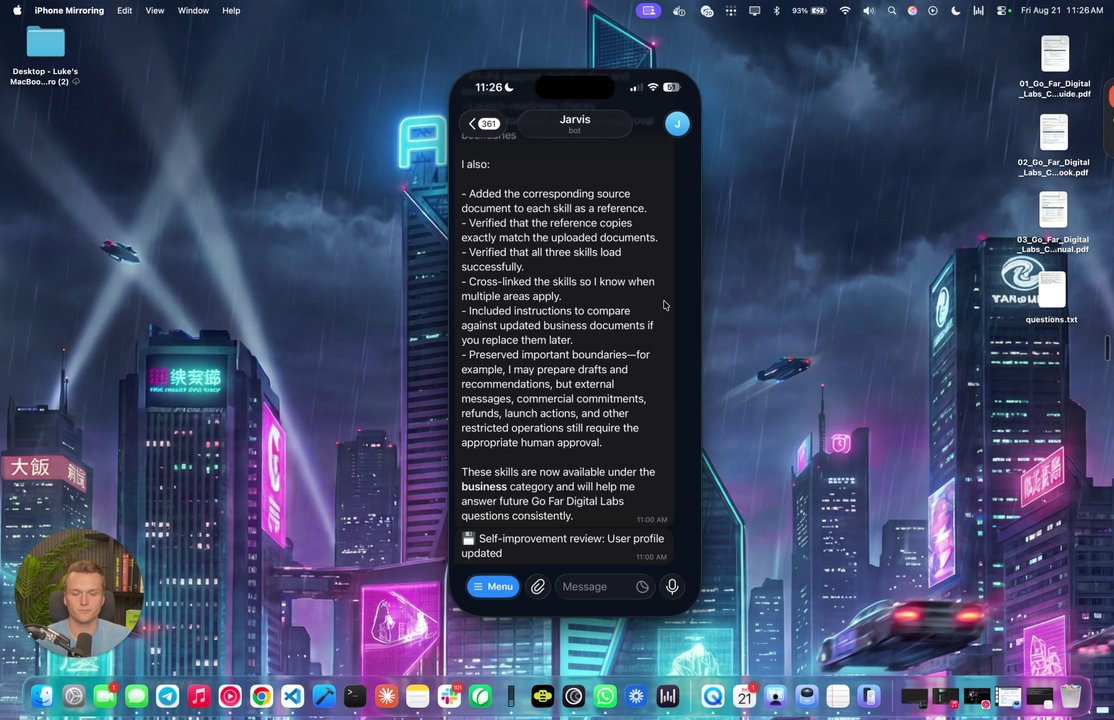Open the display mirroring menu bar icon
This screenshot has width=1114, height=720.
pos(755,11)
